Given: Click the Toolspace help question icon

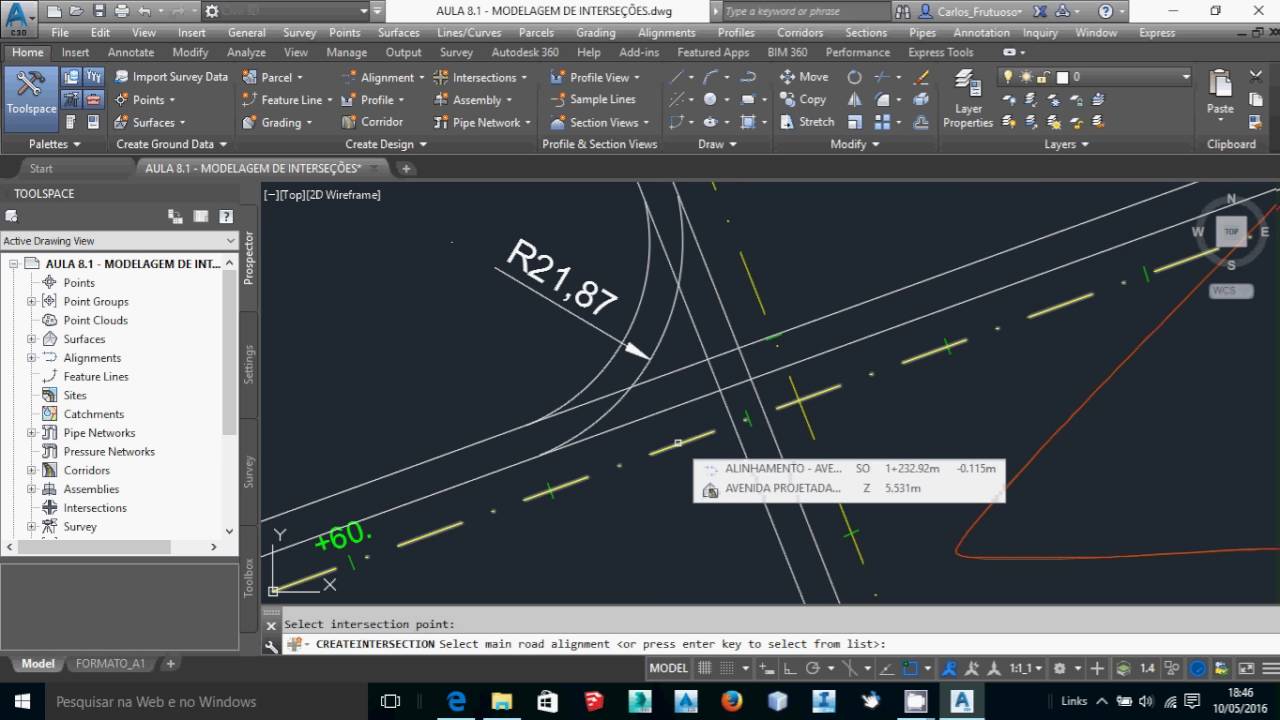Looking at the screenshot, I should tap(226, 216).
